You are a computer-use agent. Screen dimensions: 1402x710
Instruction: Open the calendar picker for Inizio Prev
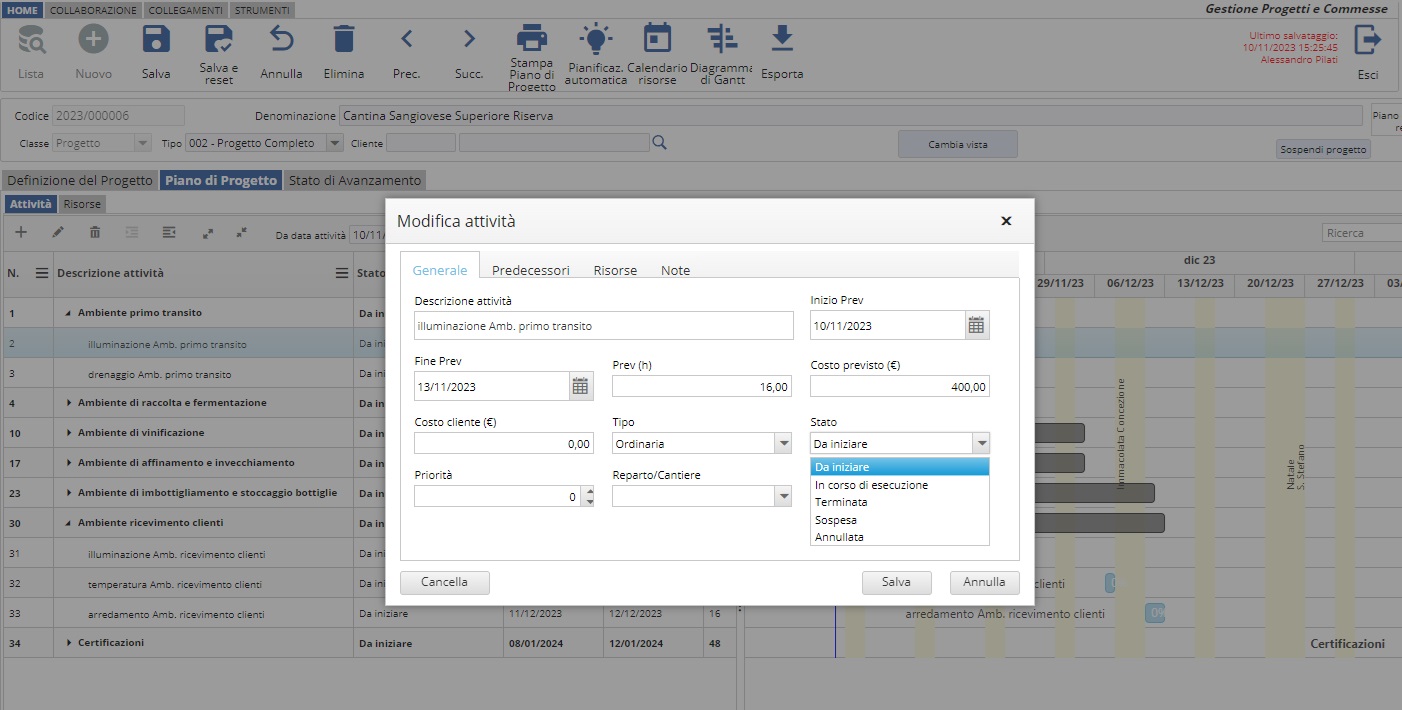[x=977, y=325]
